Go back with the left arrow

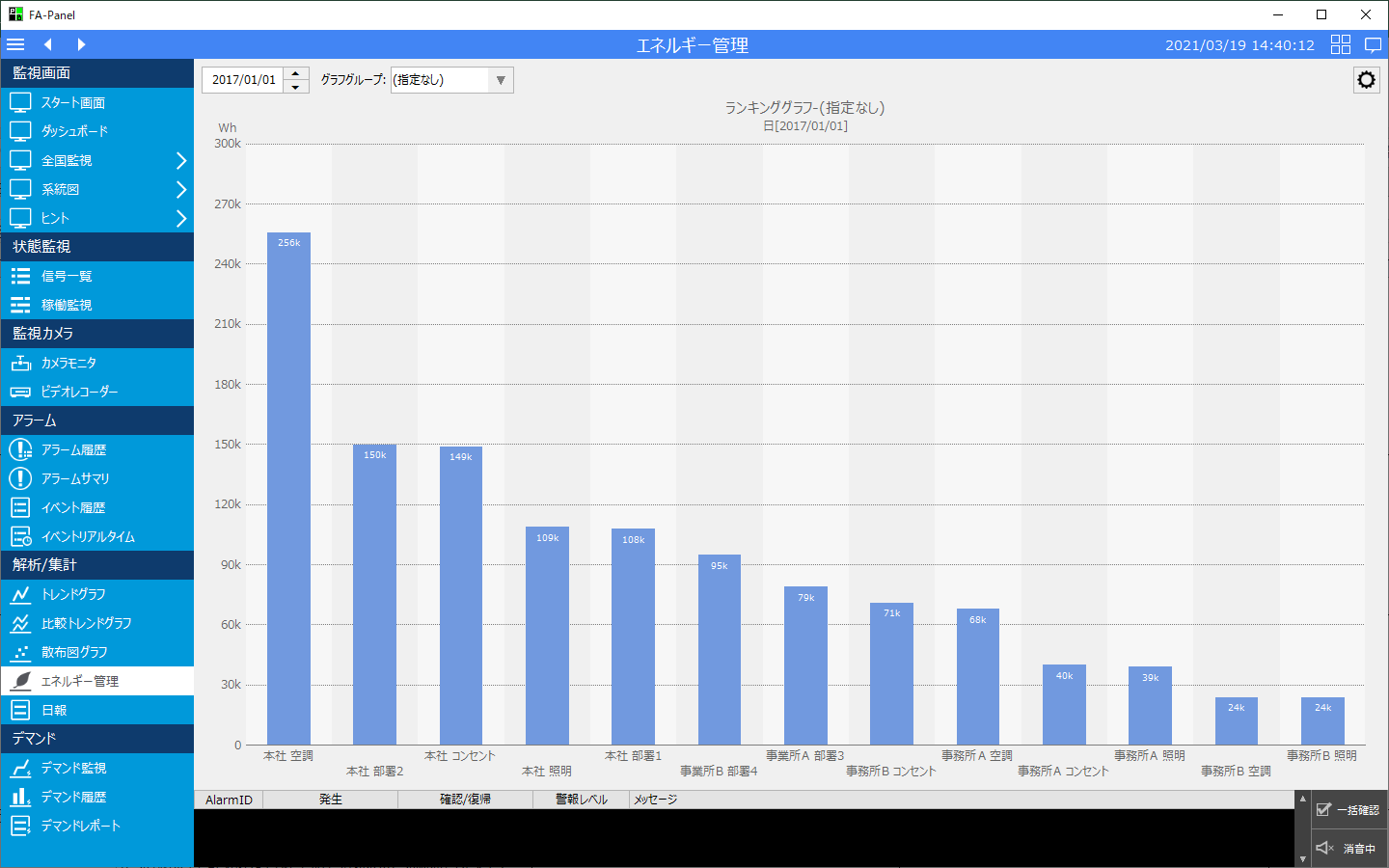click(x=47, y=44)
